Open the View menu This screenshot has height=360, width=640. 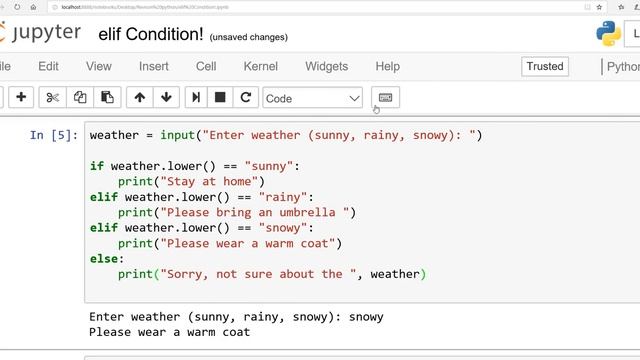click(99, 67)
